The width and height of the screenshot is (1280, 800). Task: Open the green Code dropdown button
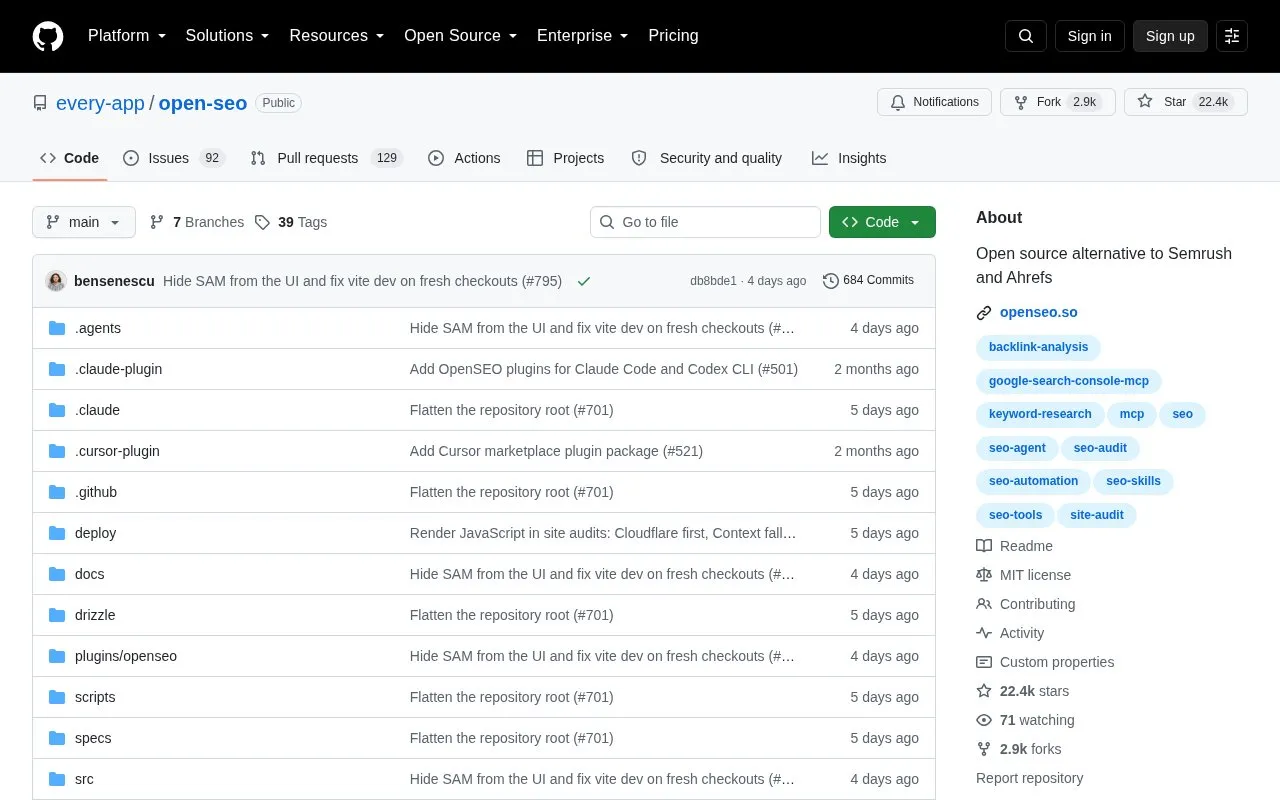pyautogui.click(x=882, y=222)
